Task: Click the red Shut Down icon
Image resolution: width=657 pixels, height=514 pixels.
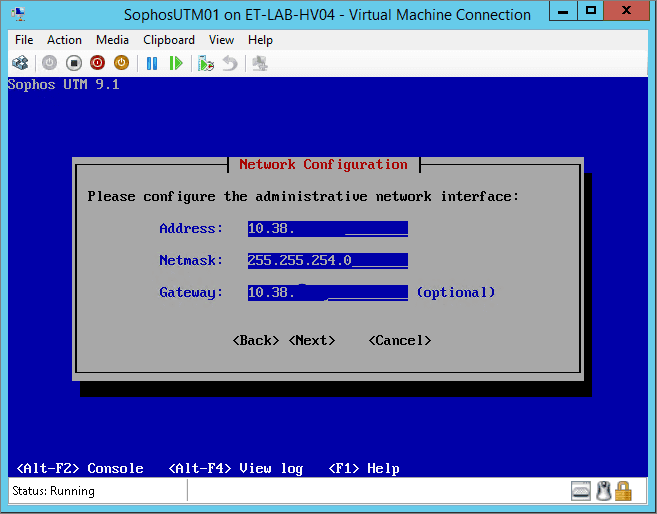Action: coord(98,63)
